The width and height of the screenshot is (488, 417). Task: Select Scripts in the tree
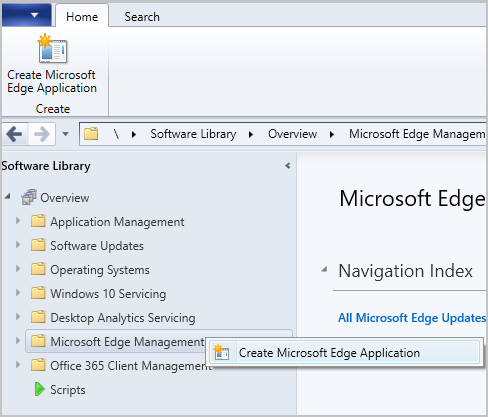click(x=68, y=390)
